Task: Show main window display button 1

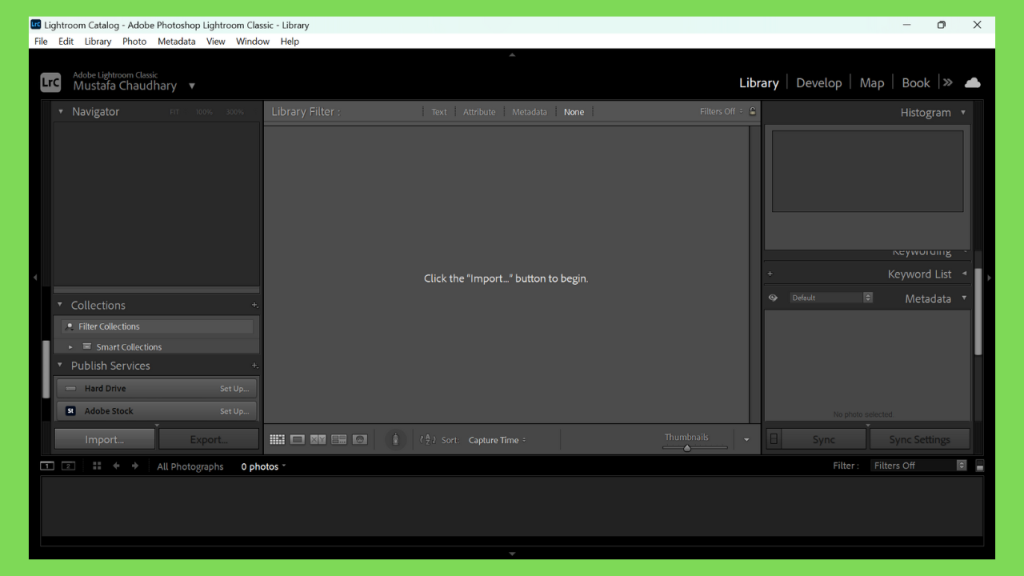Action: coord(47,466)
